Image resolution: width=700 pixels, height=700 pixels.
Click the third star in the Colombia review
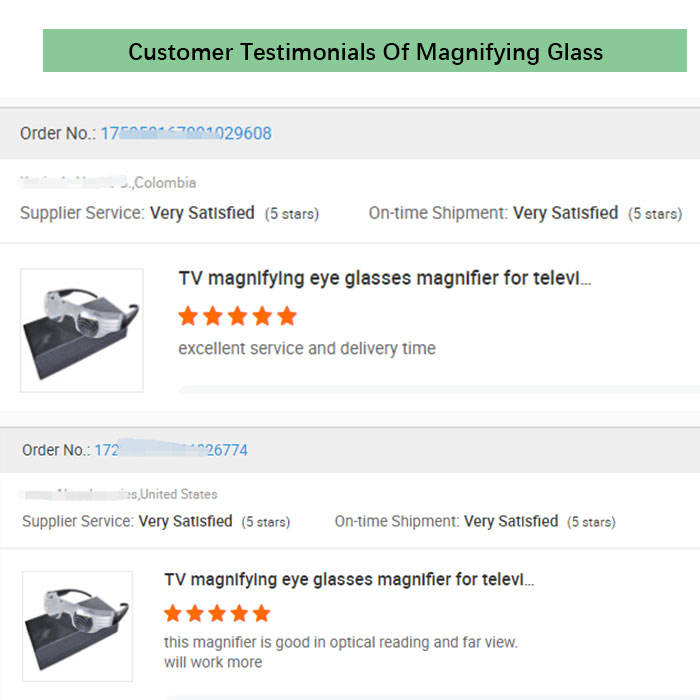[238, 317]
